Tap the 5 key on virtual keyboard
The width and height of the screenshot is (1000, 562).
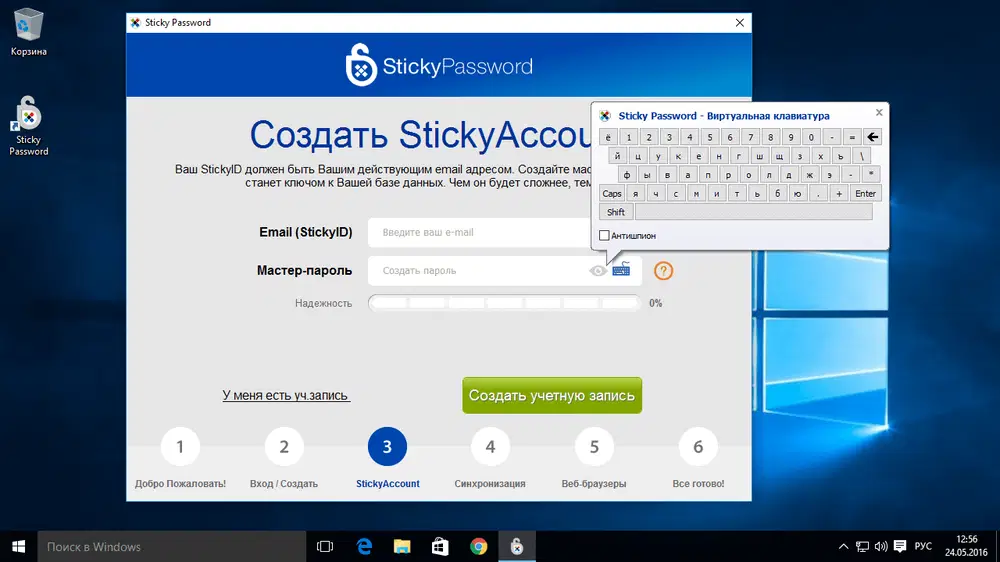pos(709,137)
